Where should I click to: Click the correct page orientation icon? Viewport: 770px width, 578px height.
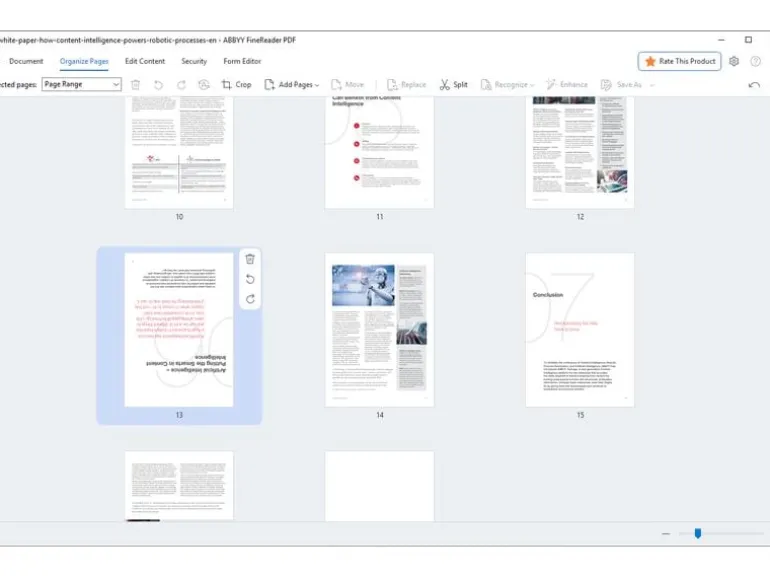click(204, 85)
